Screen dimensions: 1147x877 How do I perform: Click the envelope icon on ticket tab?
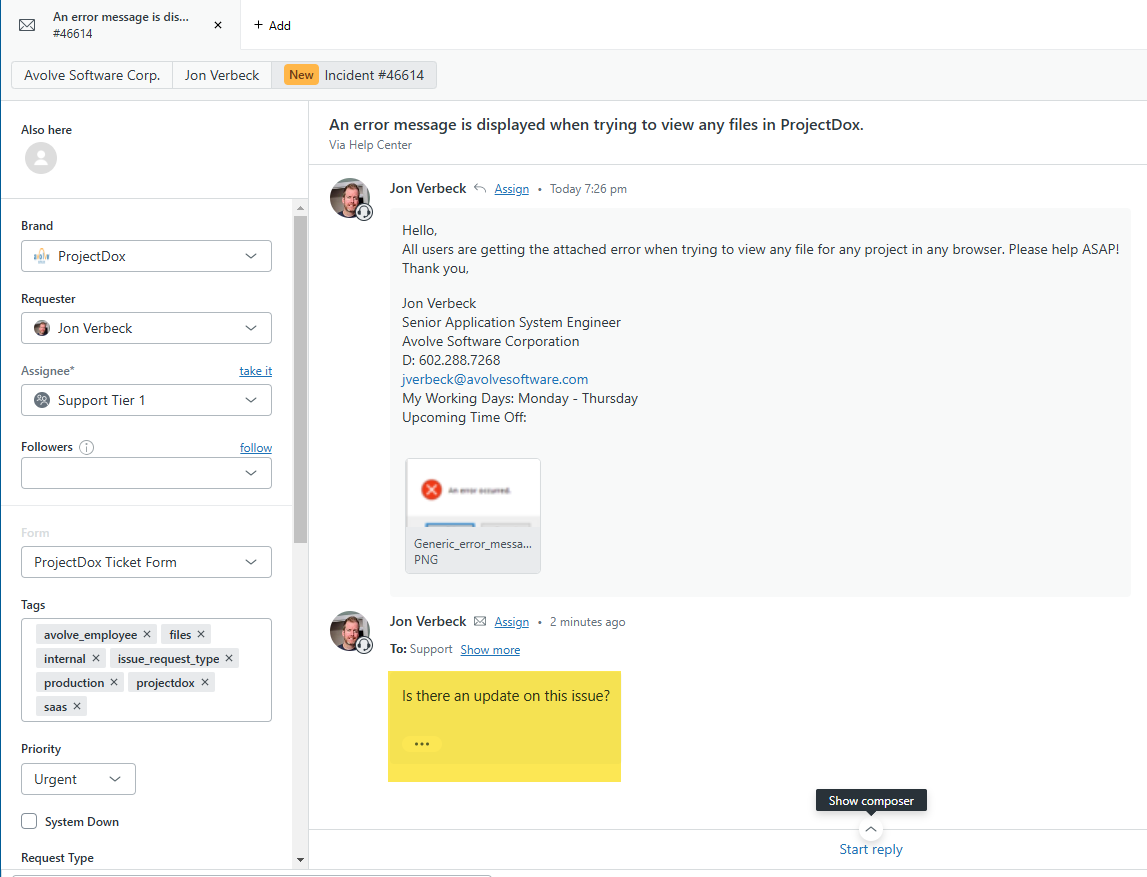(27, 25)
